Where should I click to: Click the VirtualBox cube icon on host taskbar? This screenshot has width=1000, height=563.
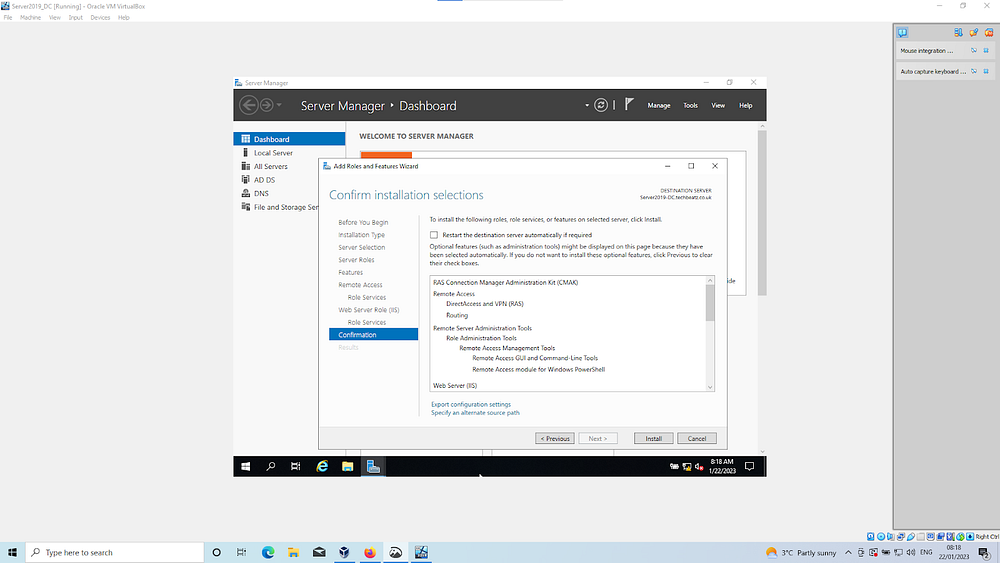pyautogui.click(x=344, y=552)
